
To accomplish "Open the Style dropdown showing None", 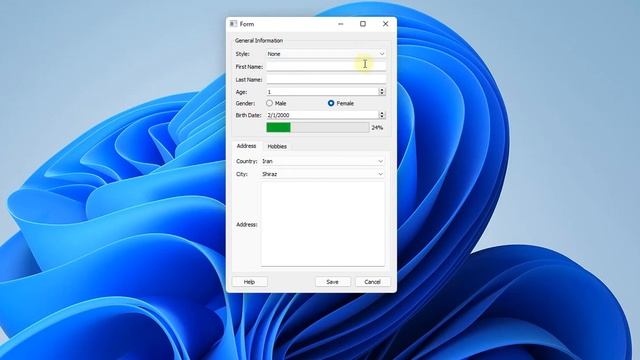I will click(x=326, y=54).
